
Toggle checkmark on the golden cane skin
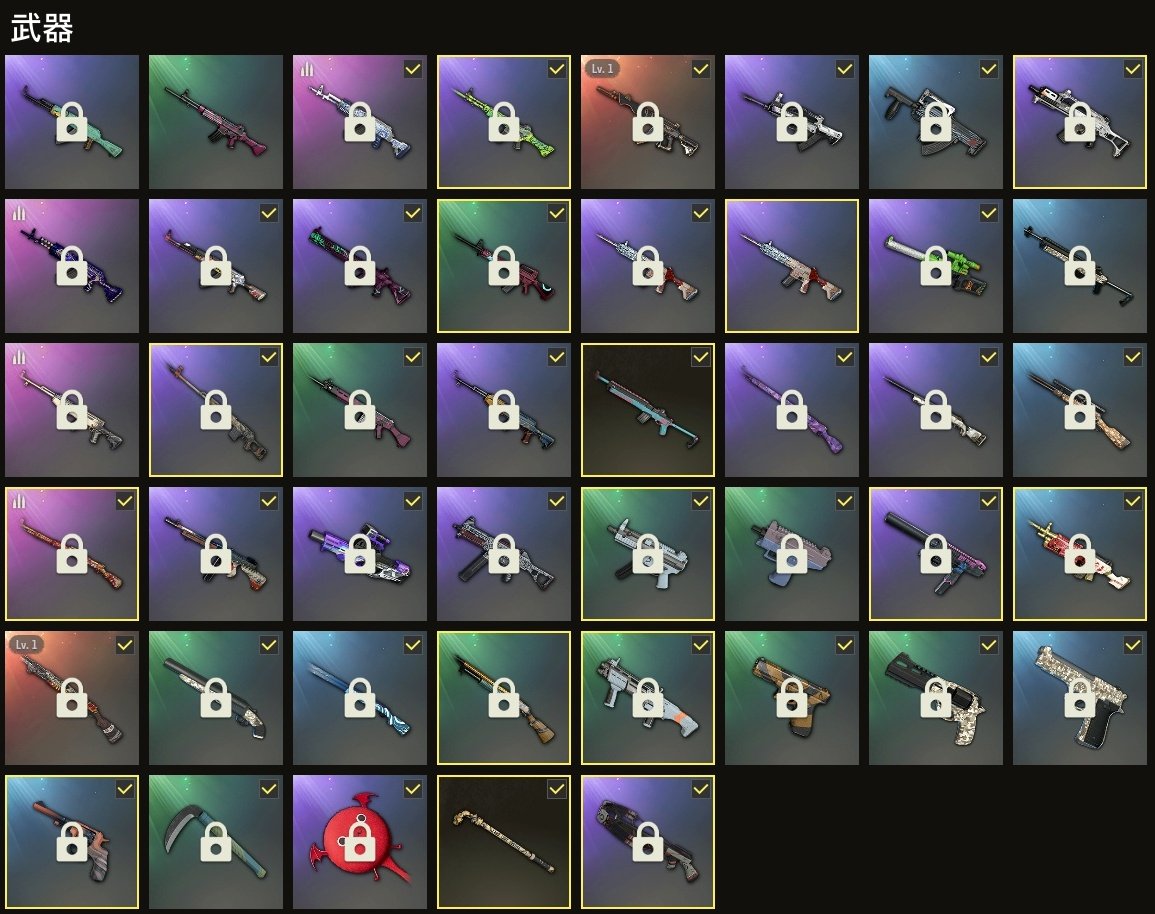(557, 789)
